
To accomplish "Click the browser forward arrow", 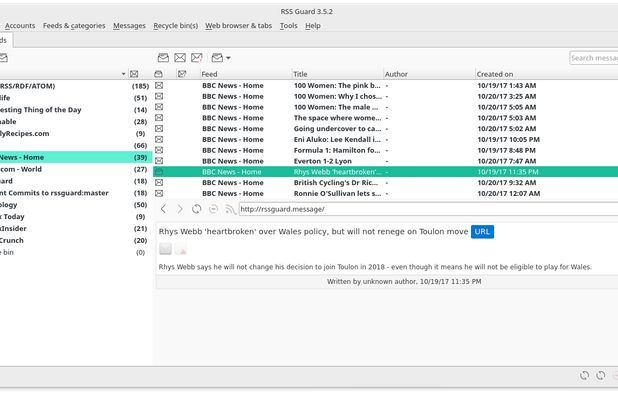I will [x=180, y=209].
